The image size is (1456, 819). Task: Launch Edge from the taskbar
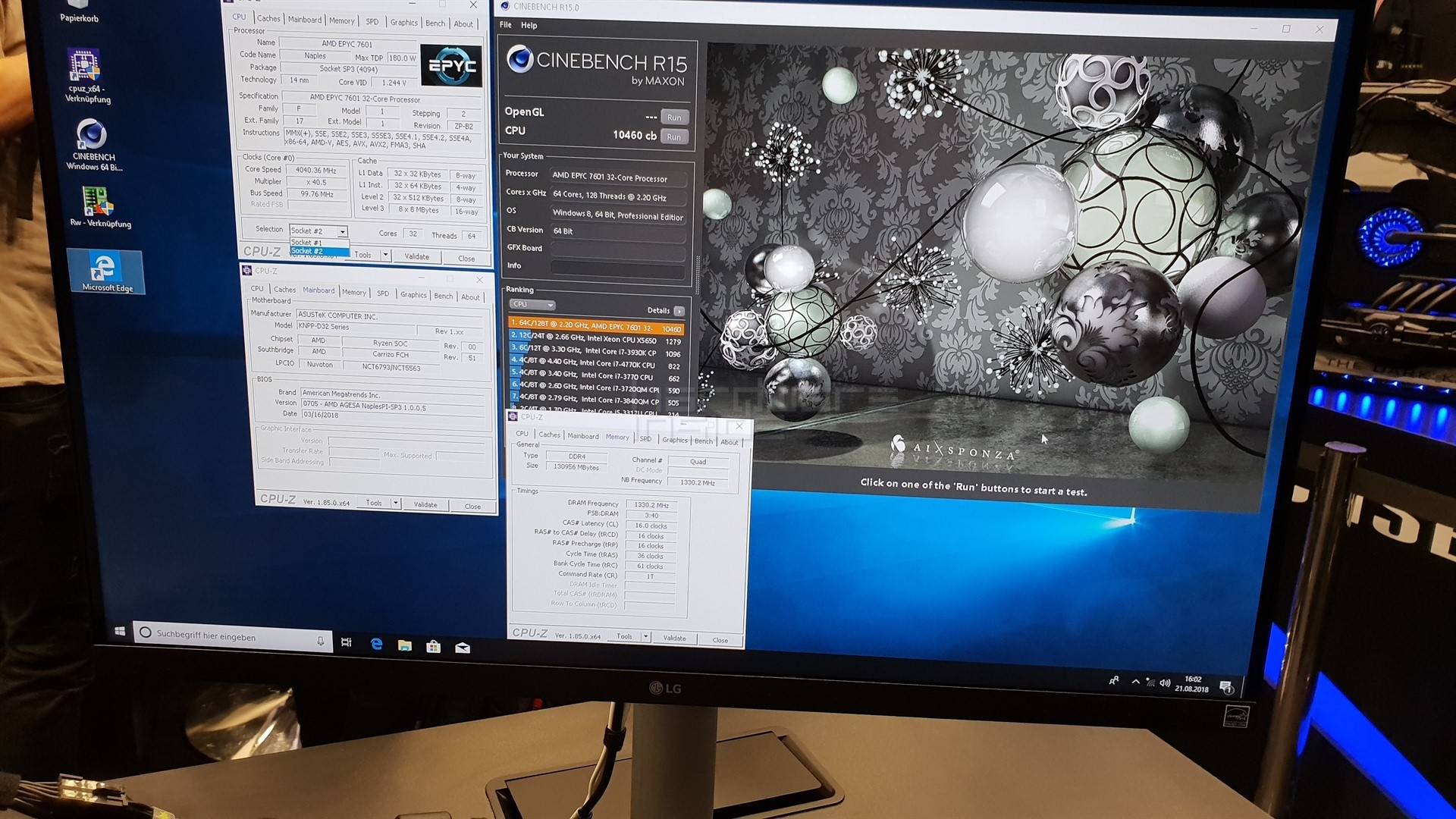pyautogui.click(x=376, y=644)
